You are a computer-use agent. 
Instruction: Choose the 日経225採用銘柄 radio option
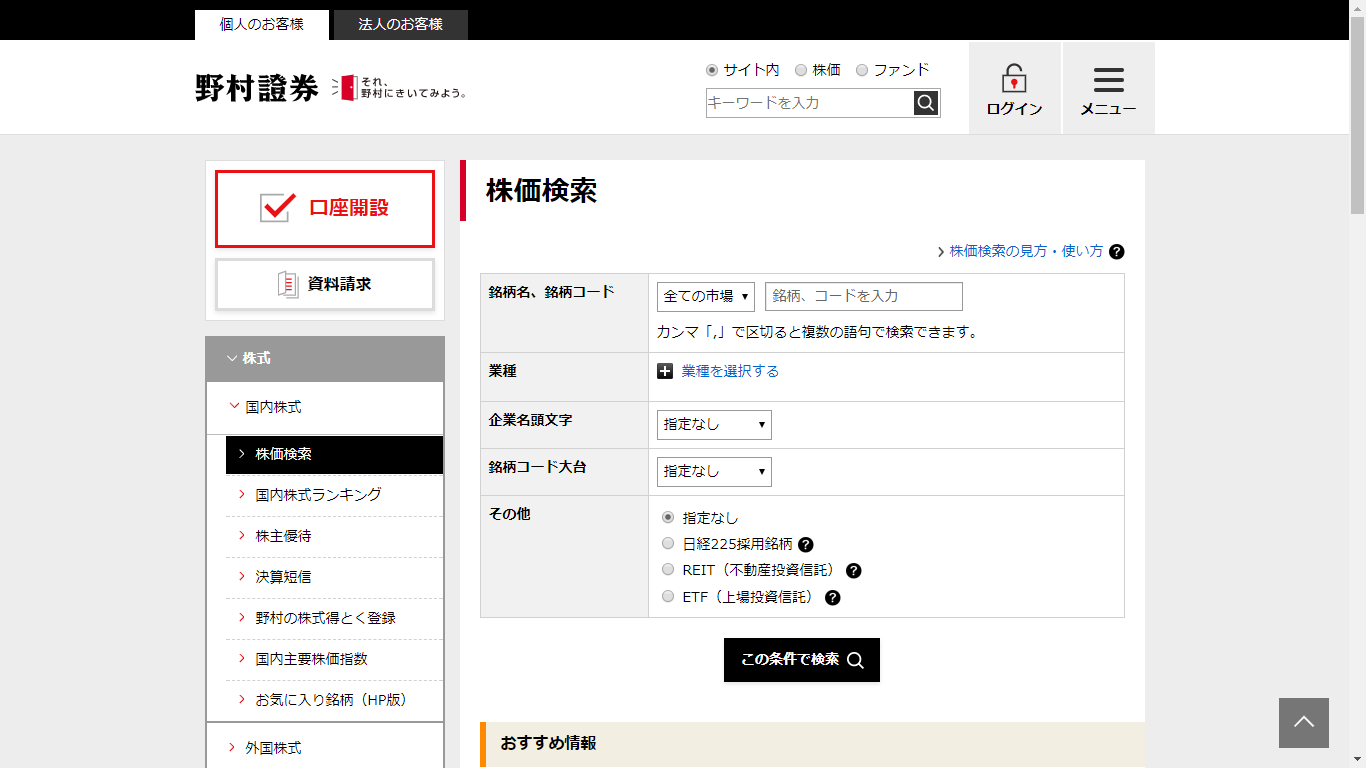coord(668,544)
